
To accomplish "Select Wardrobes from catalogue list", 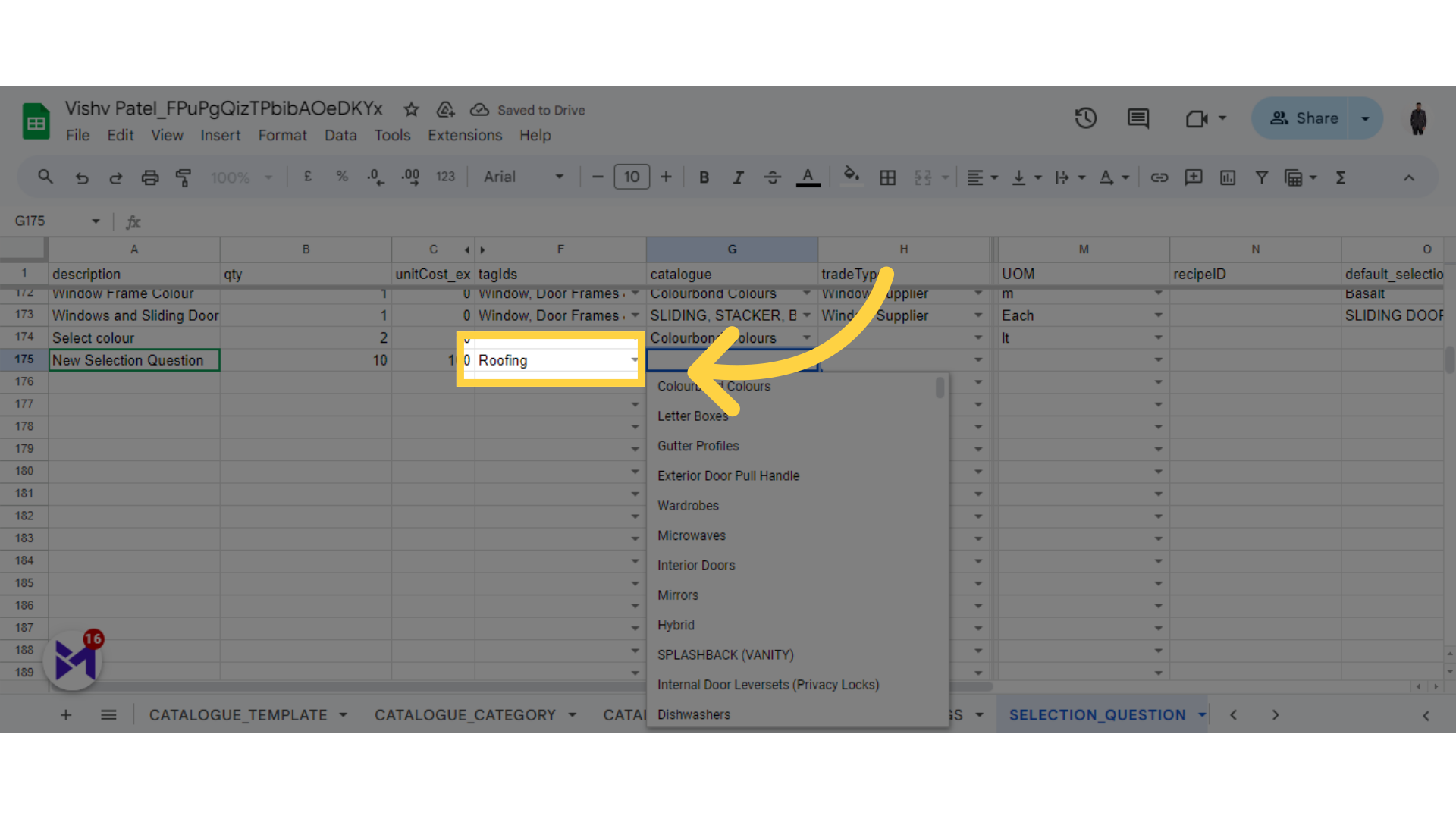I will tap(688, 505).
